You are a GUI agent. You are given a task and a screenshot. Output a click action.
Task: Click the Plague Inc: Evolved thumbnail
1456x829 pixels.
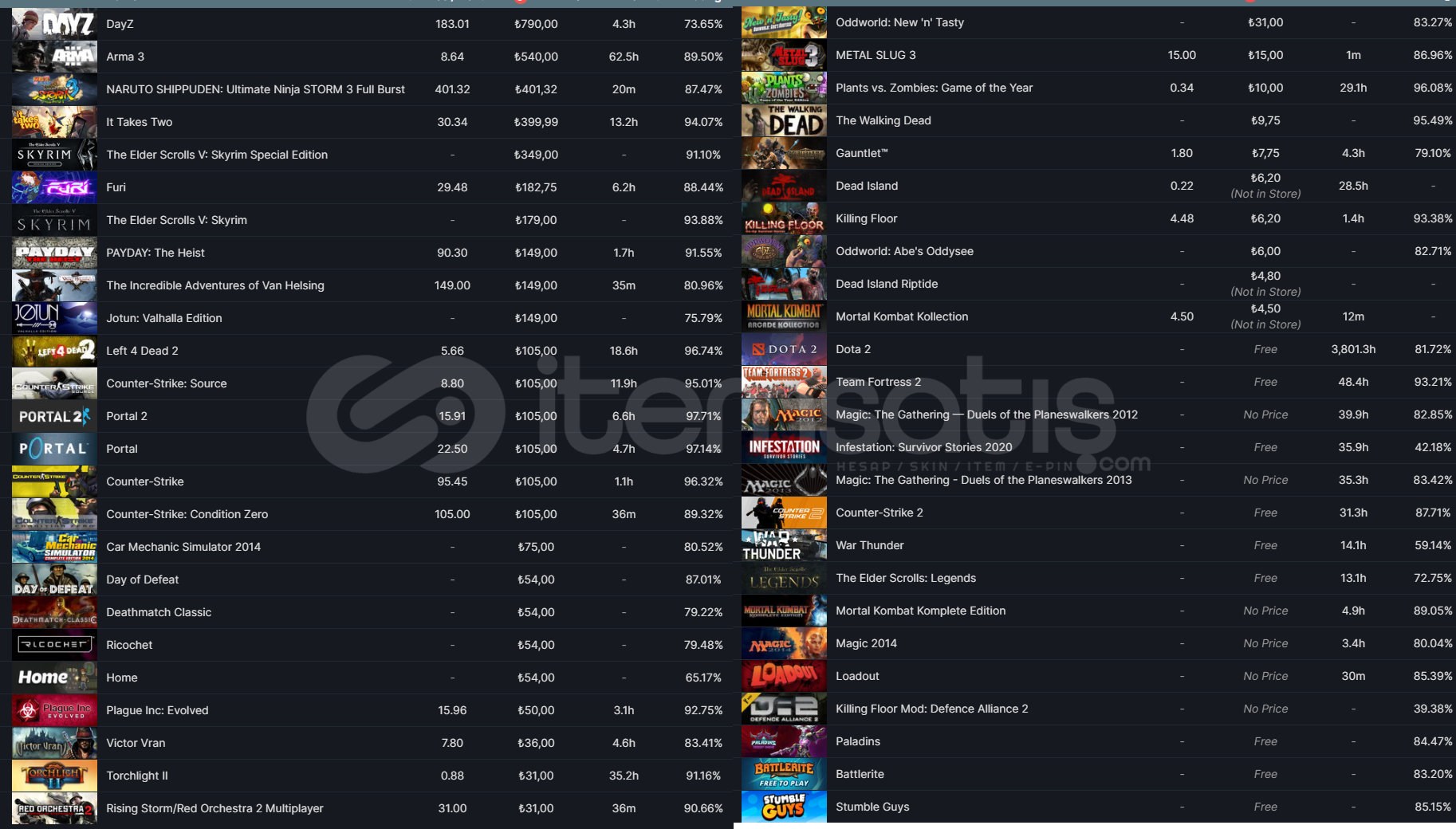pyautogui.click(x=54, y=710)
